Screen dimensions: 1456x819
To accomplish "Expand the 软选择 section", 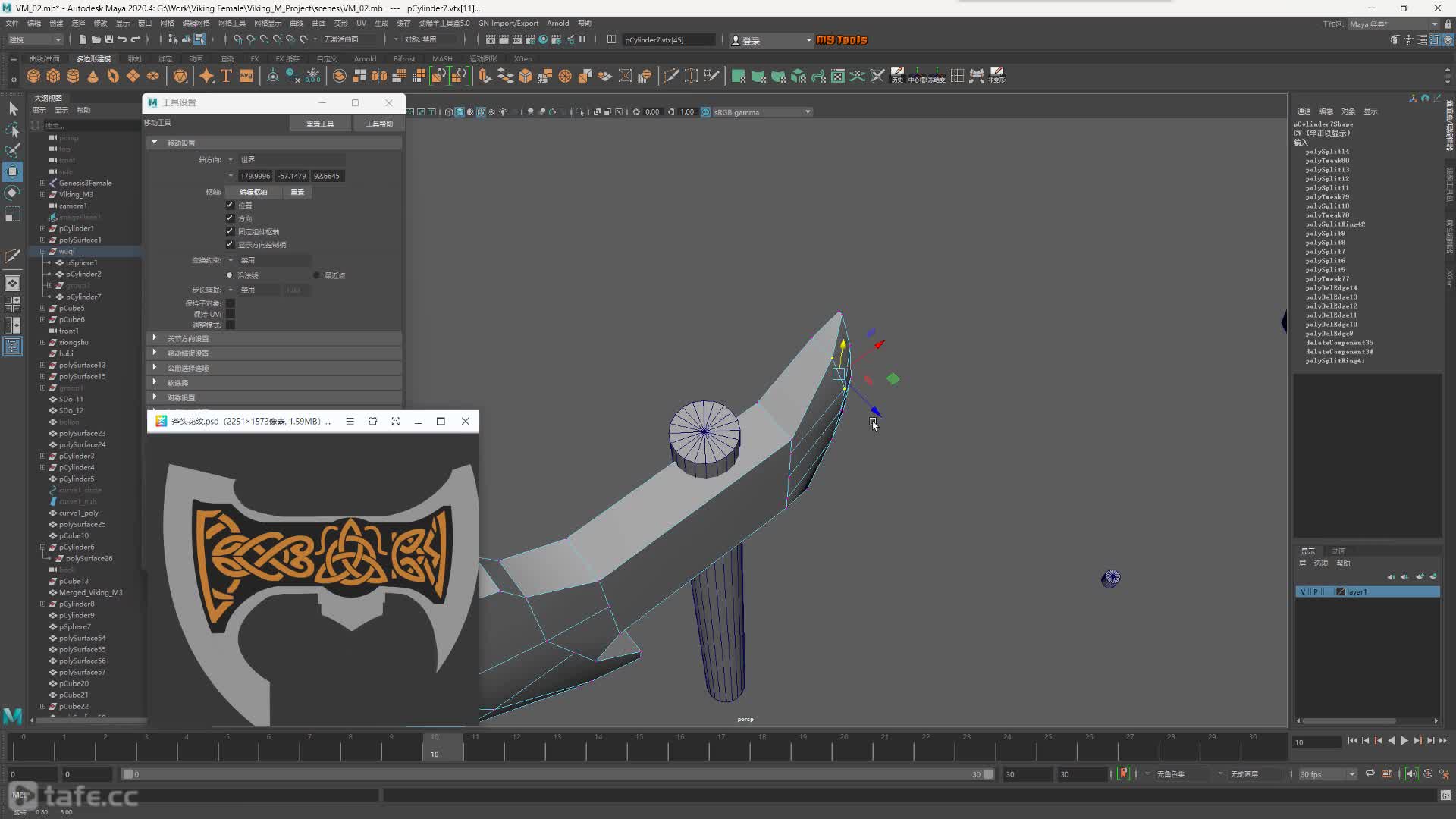I will point(155,383).
